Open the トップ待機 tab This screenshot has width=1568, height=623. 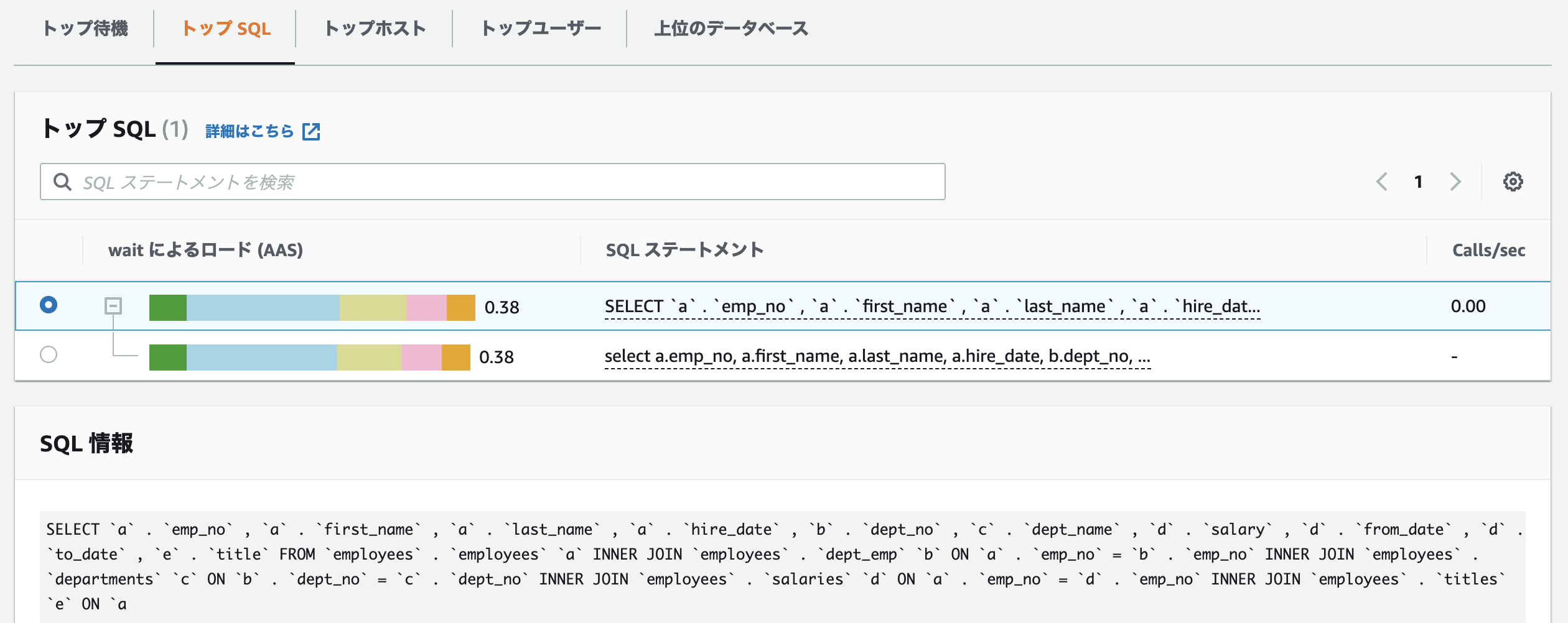pos(85,29)
